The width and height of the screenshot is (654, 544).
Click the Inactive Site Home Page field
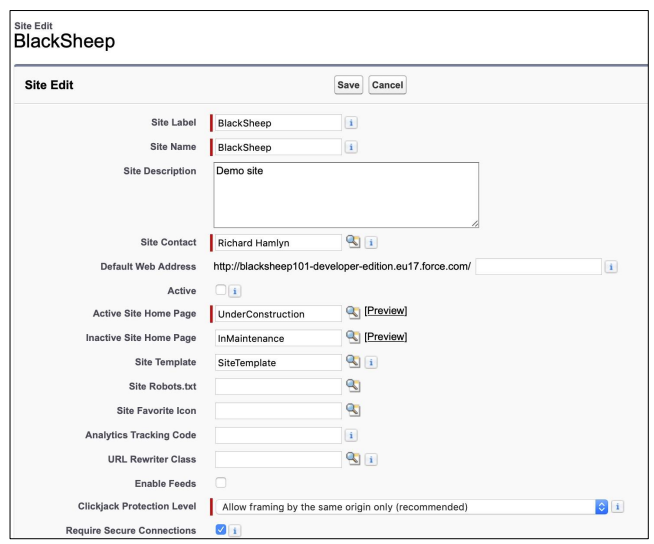[278, 338]
